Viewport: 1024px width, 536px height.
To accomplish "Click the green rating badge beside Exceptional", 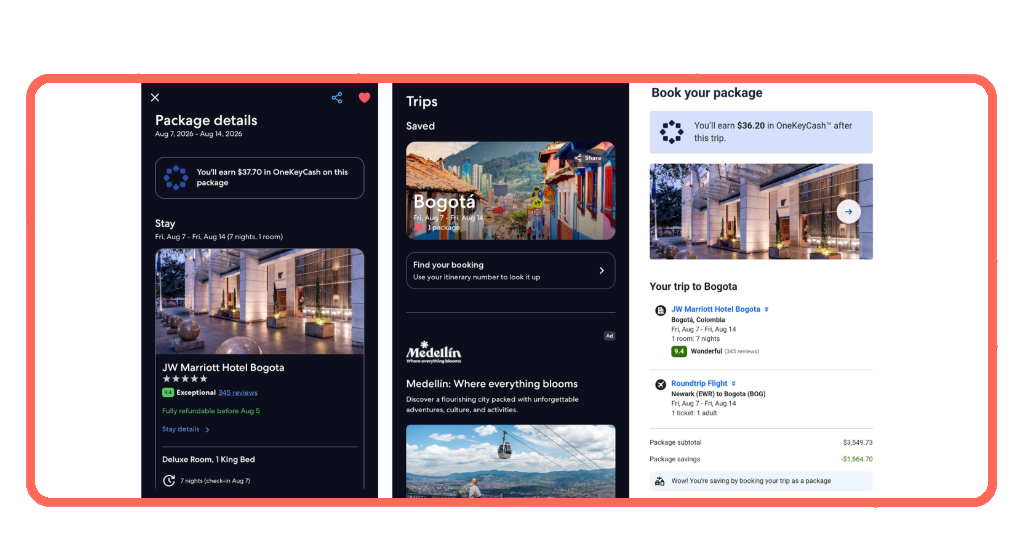I will (x=168, y=393).
